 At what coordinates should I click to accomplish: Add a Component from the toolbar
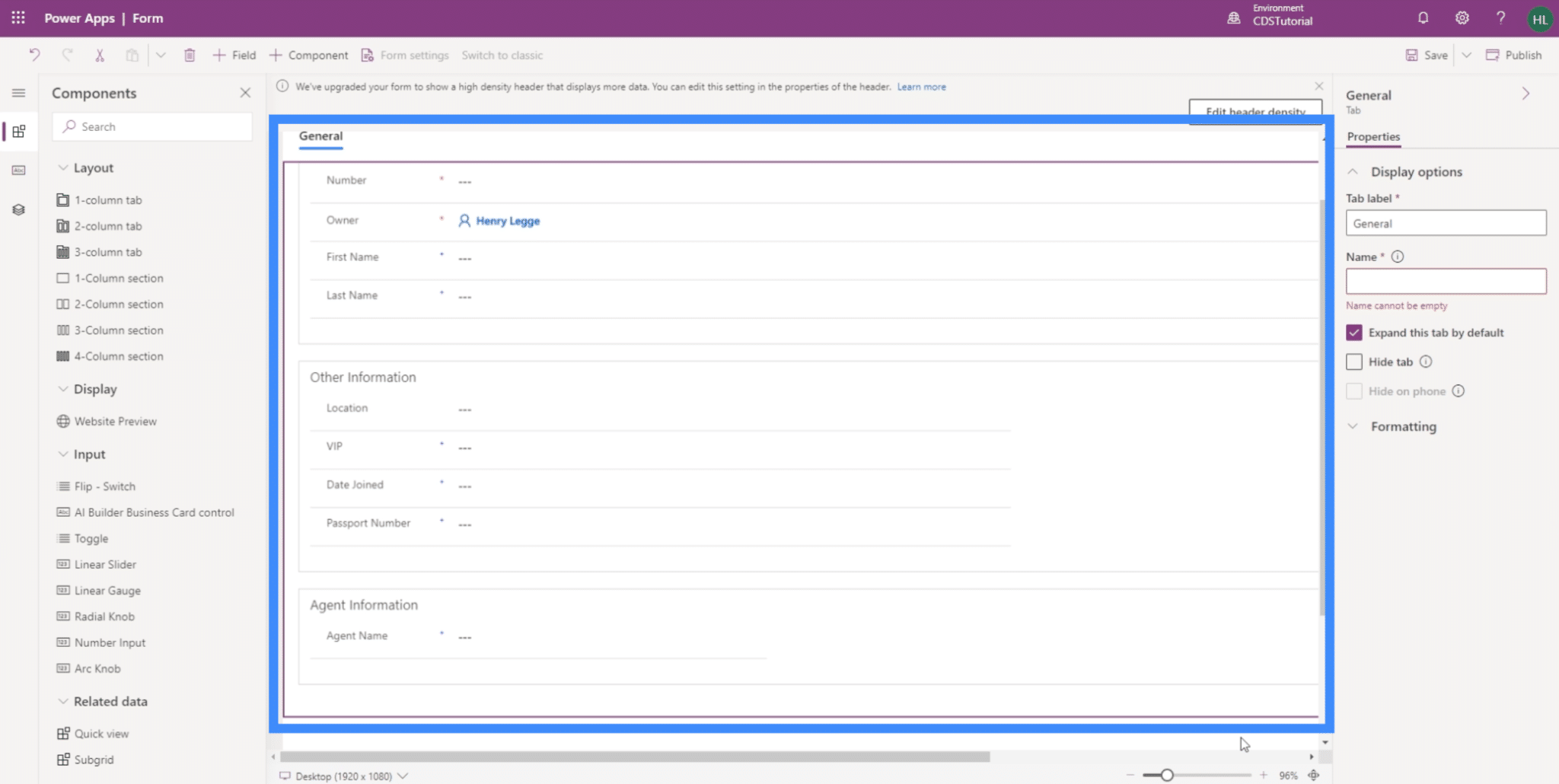(308, 55)
